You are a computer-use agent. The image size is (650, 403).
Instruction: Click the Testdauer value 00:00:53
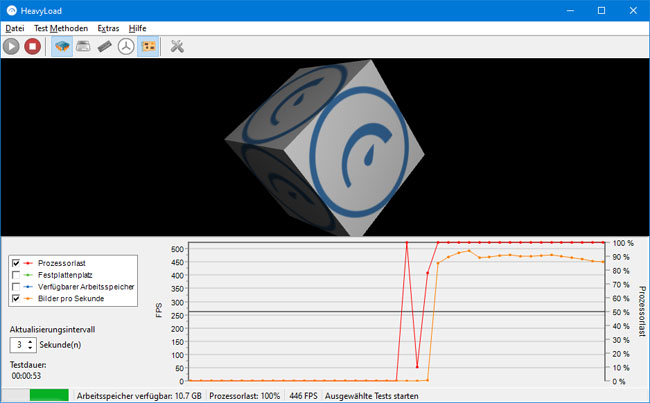[26, 376]
